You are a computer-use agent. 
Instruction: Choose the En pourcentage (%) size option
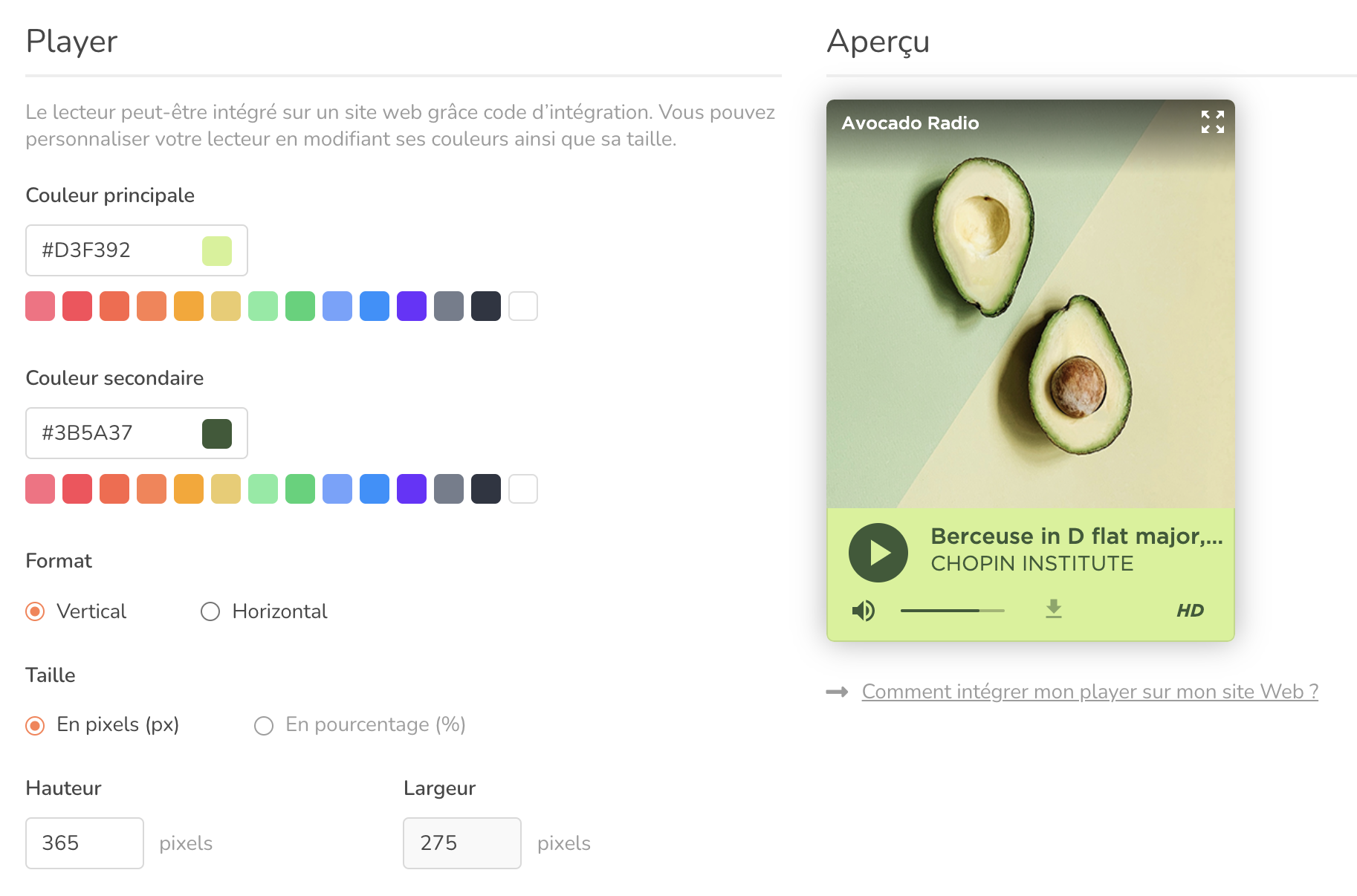(x=264, y=726)
